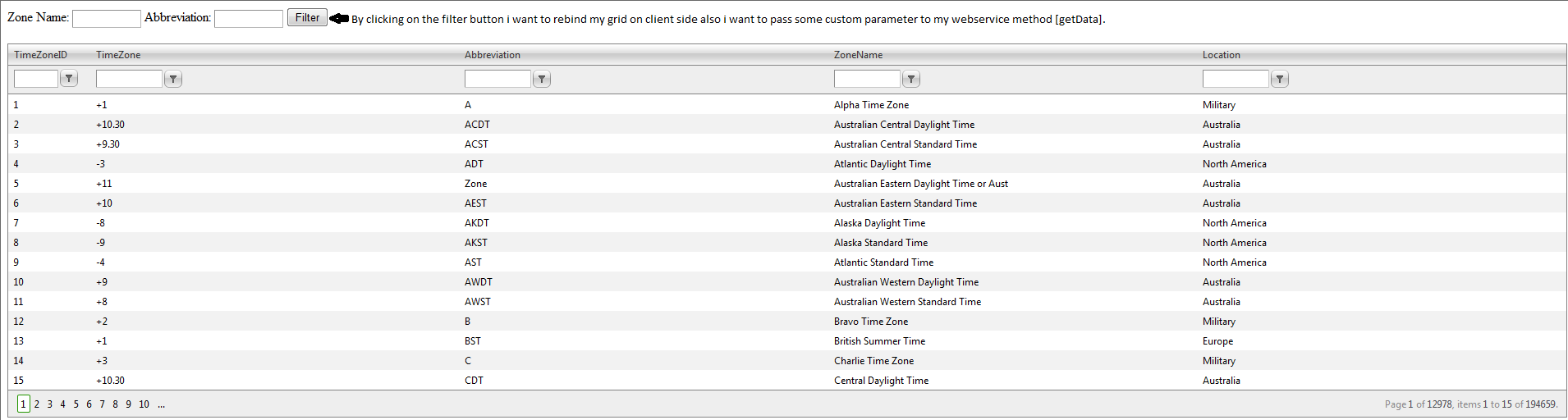Sort by the ZoneName column header
Viewport: 1568px width, 420px height.
(858, 55)
